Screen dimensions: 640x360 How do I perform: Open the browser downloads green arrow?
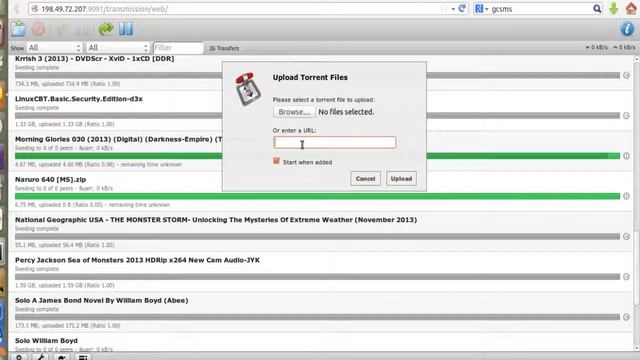(613, 9)
